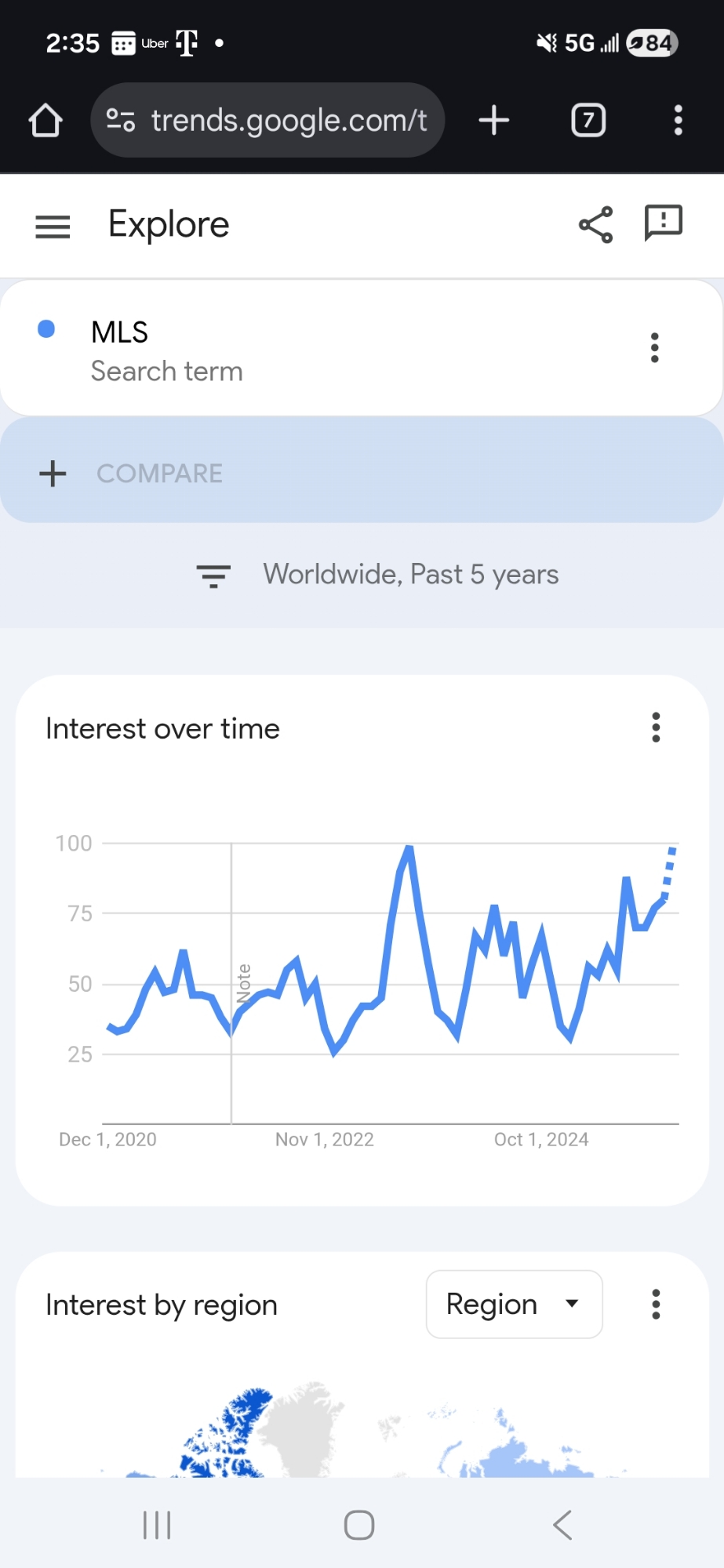Tap the share icon next to Explore
Screen dimensions: 724x1568
(x=595, y=225)
